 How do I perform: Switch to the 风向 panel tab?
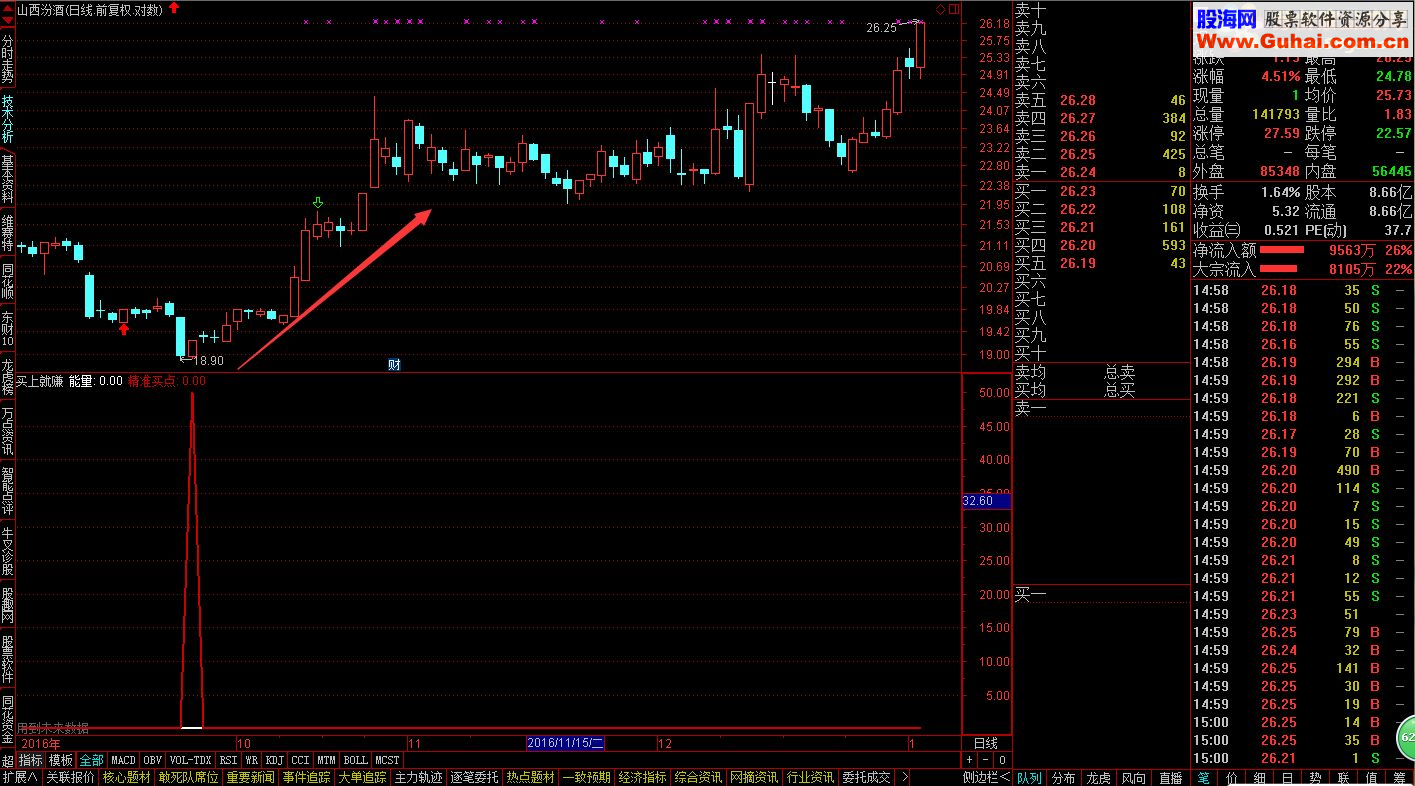click(1134, 778)
